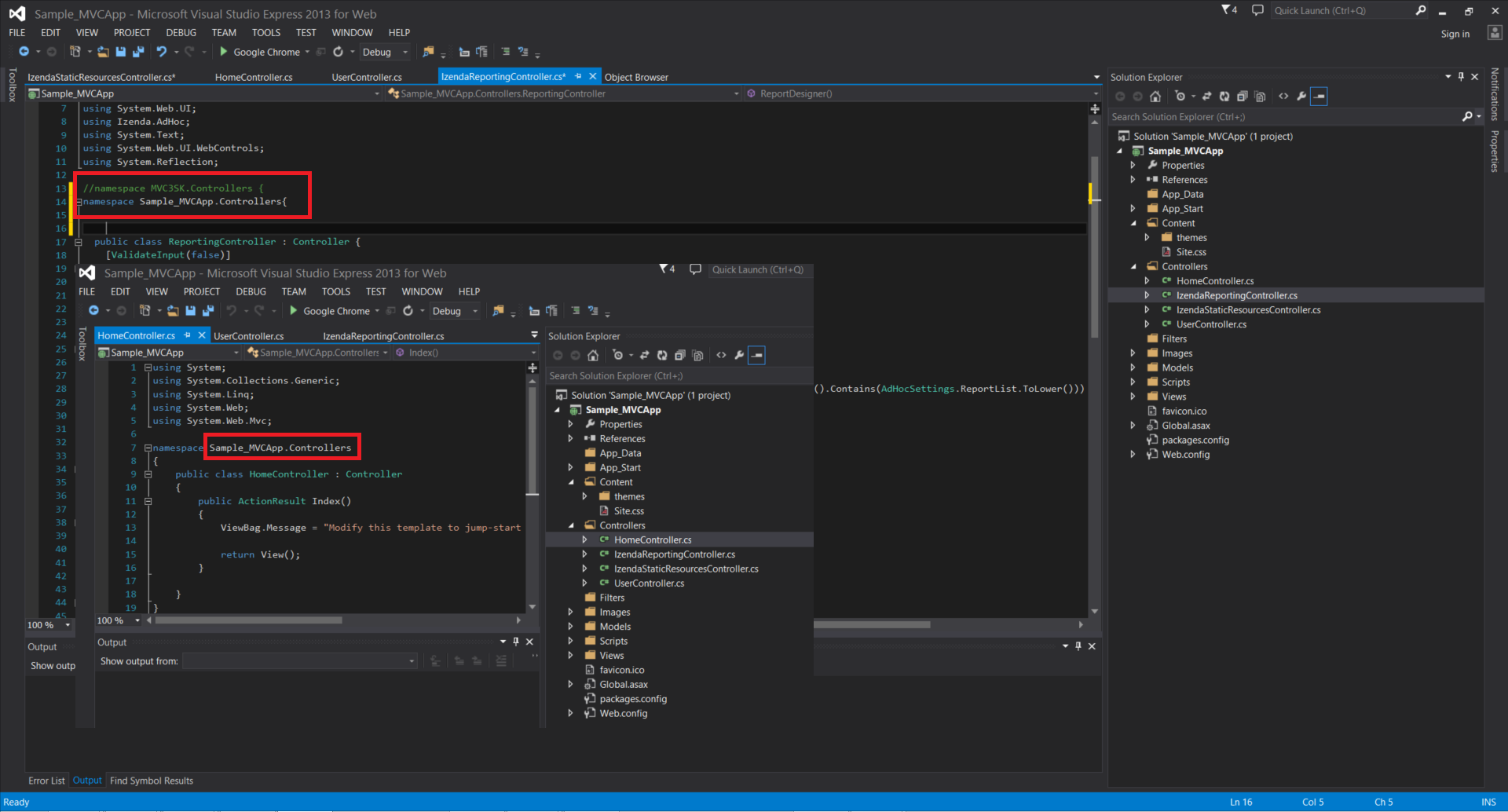Click New Project icon in main toolbar
Image resolution: width=1508 pixels, height=812 pixels.
pyautogui.click(x=75, y=52)
